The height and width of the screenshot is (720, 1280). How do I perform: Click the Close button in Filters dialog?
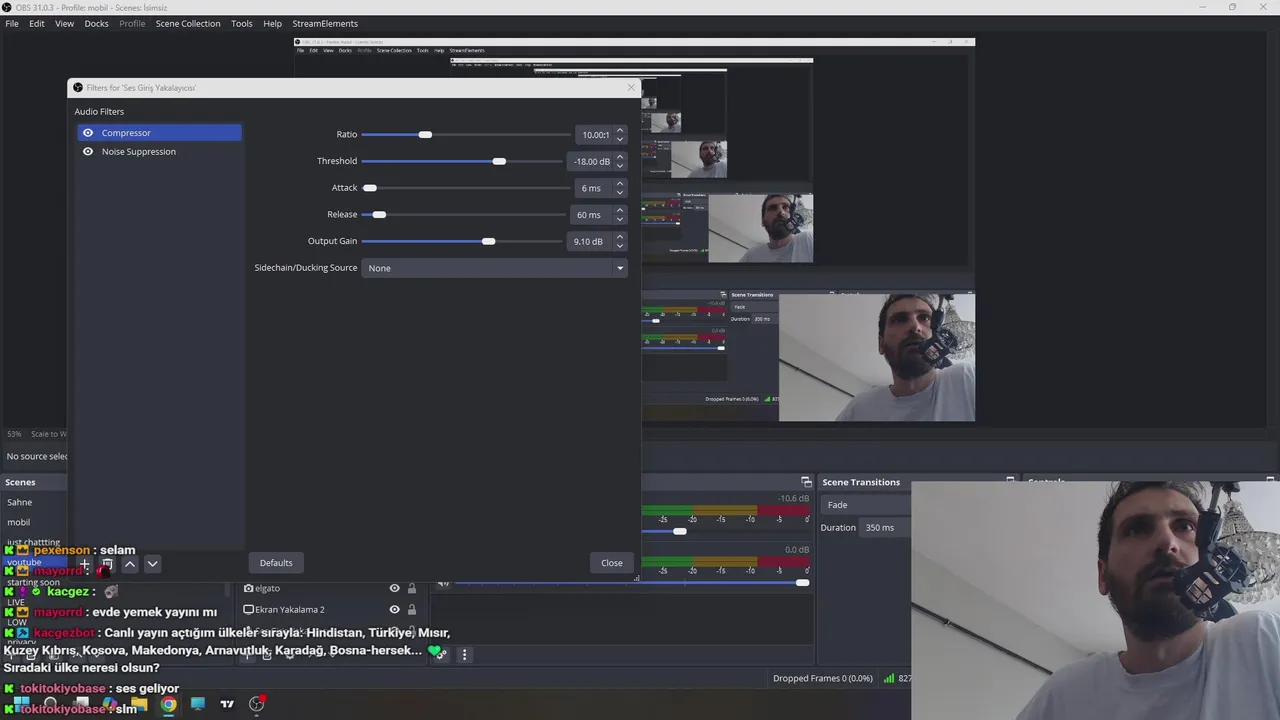tap(612, 563)
